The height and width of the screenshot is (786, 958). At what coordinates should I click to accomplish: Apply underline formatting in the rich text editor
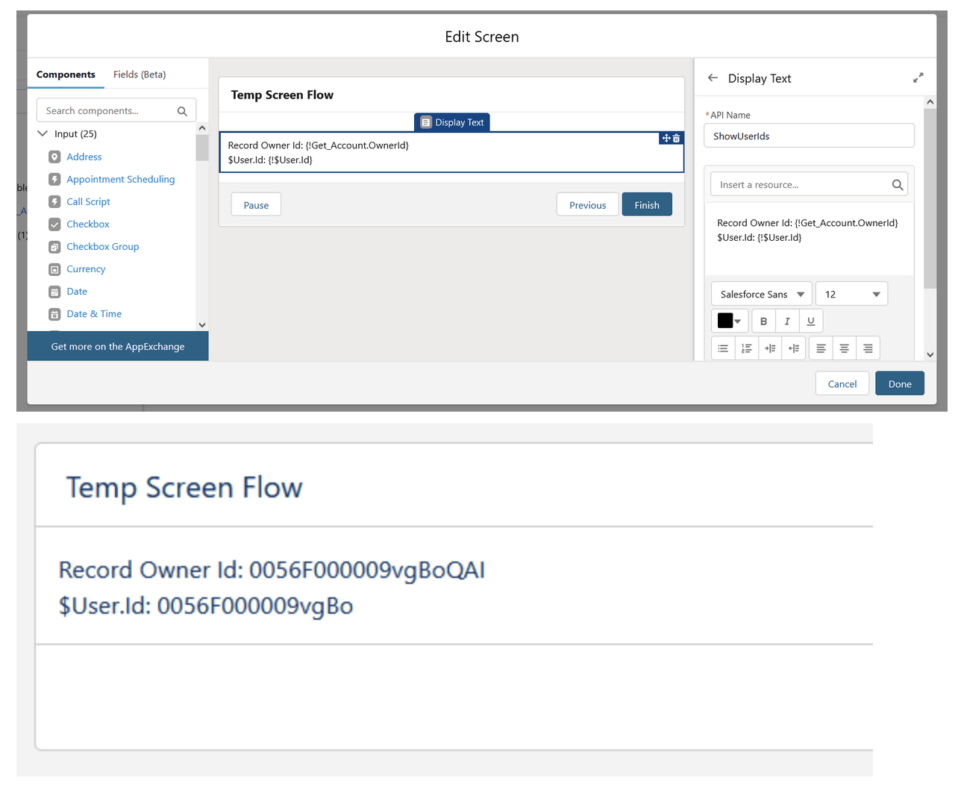pos(811,321)
